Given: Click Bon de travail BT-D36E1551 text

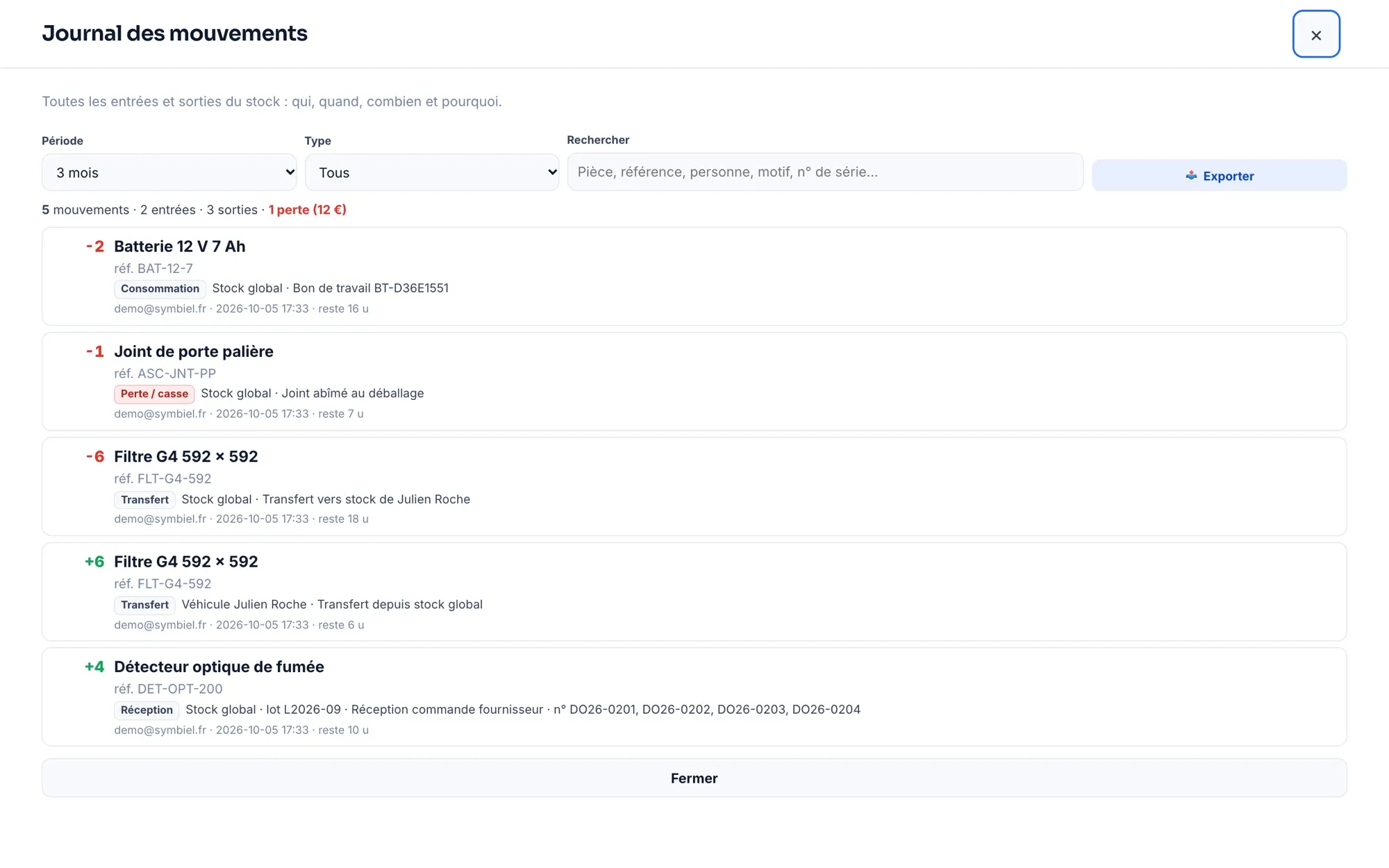Looking at the screenshot, I should click(370, 288).
